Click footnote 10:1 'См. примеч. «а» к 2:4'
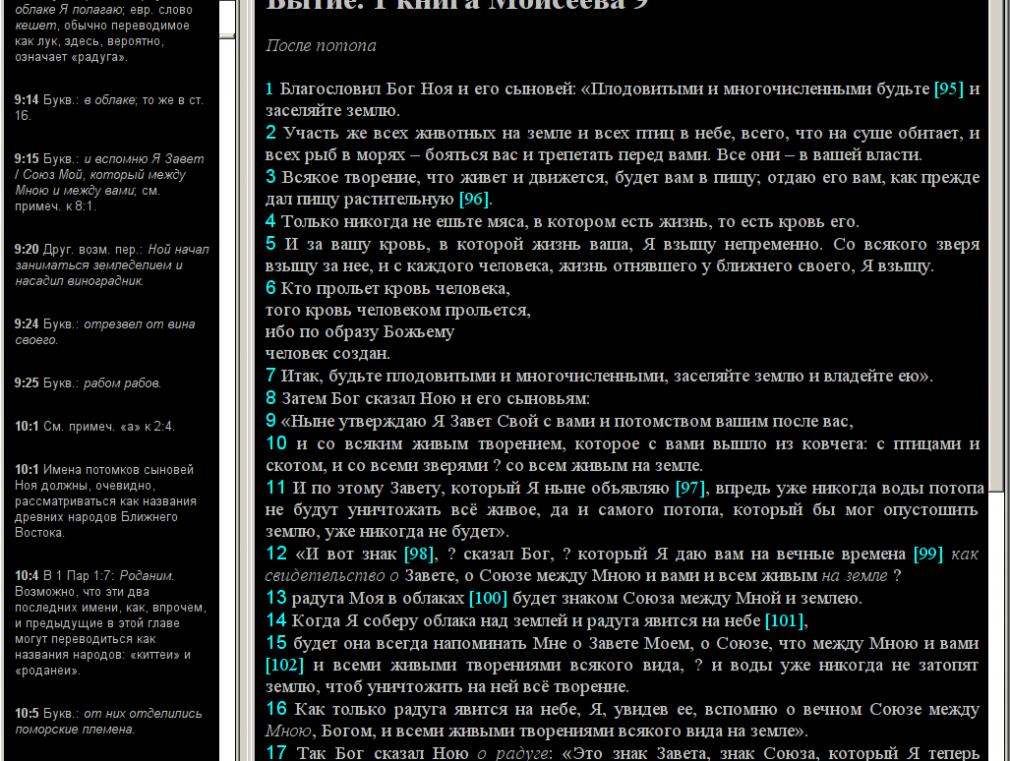 click(x=95, y=427)
